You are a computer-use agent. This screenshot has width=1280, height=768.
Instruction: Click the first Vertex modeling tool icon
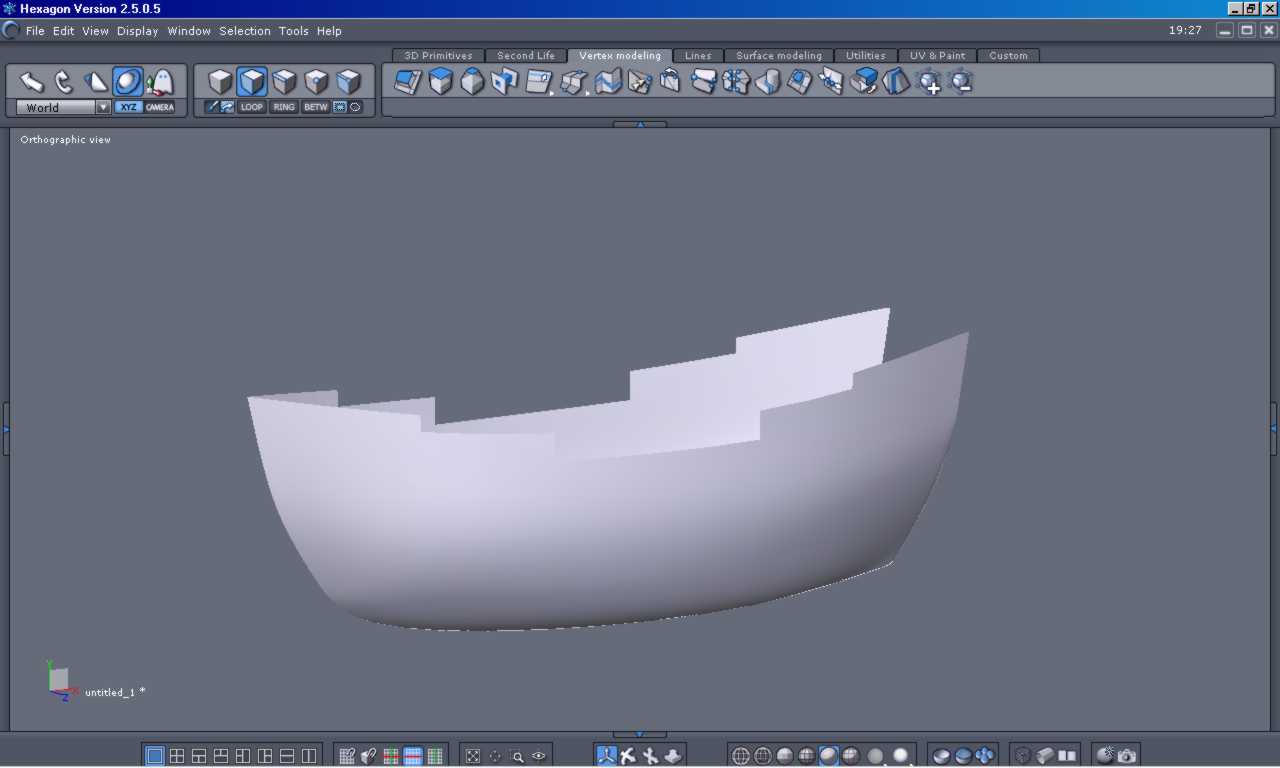(x=408, y=82)
